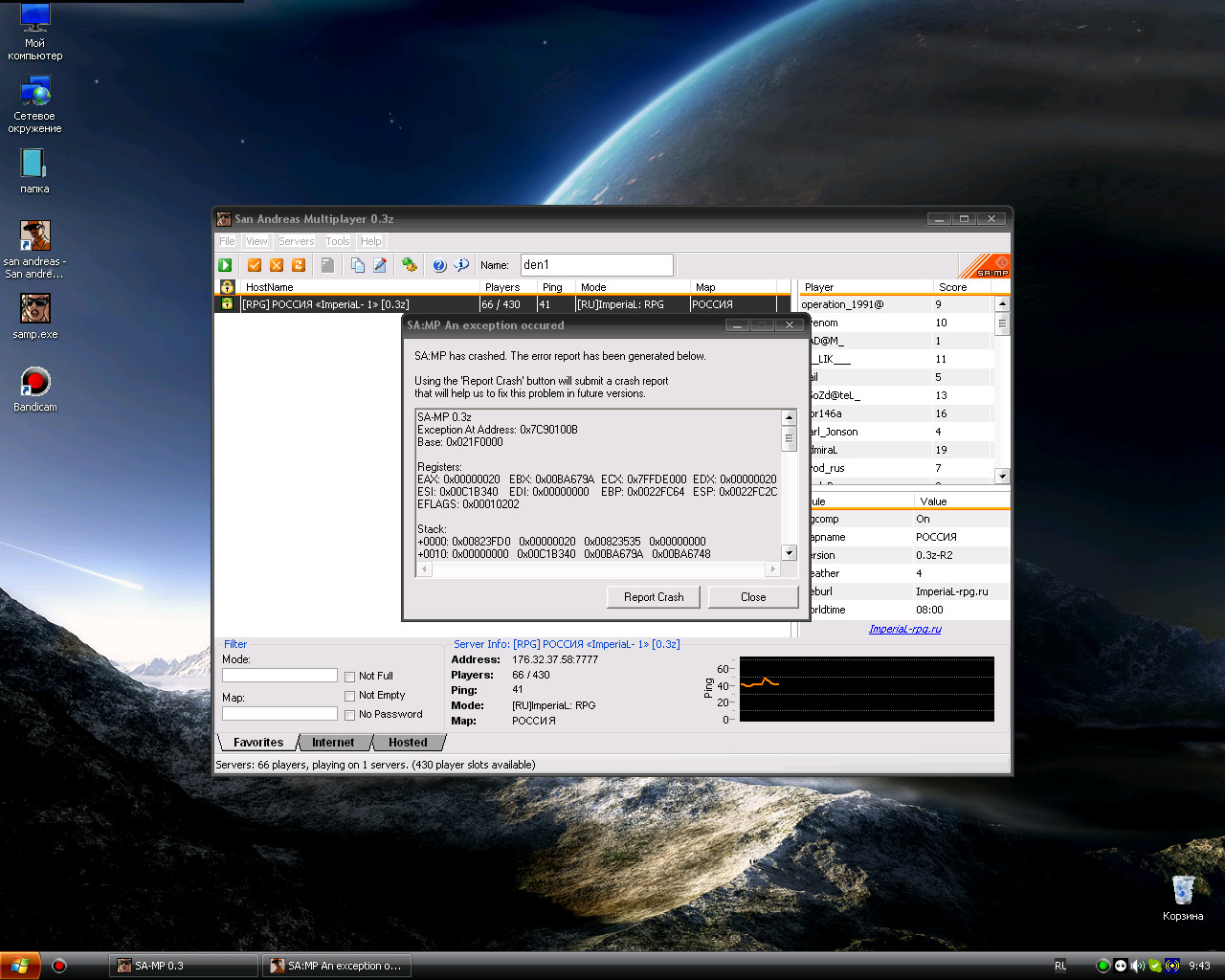1225x980 pixels.
Task: Click the yellow wireless signal tray icon
Action: (x=1172, y=966)
